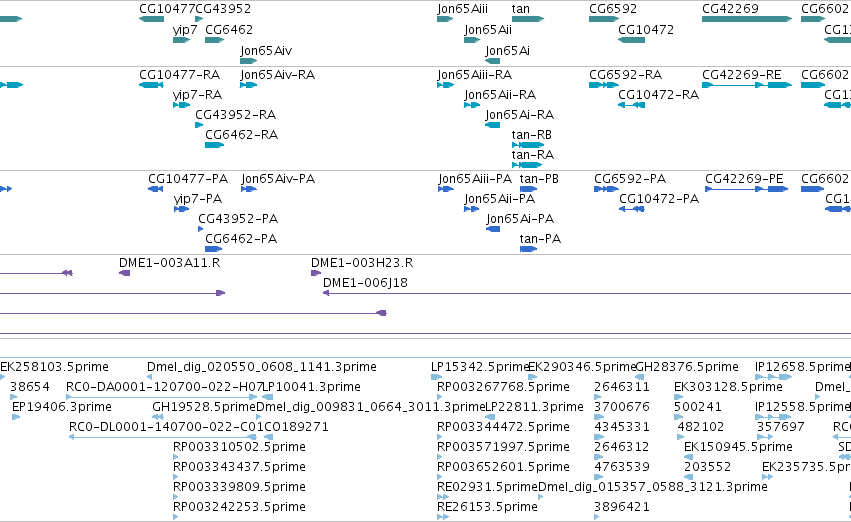The width and height of the screenshot is (851, 522).
Task: Click protein CG10477-PA
Action: tap(188, 179)
